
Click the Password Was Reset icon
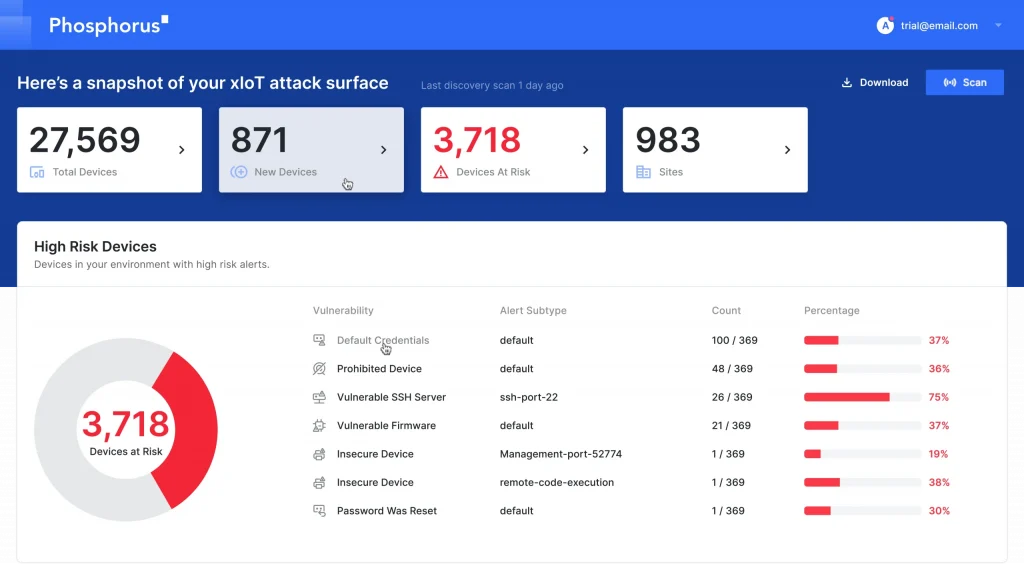coord(319,511)
